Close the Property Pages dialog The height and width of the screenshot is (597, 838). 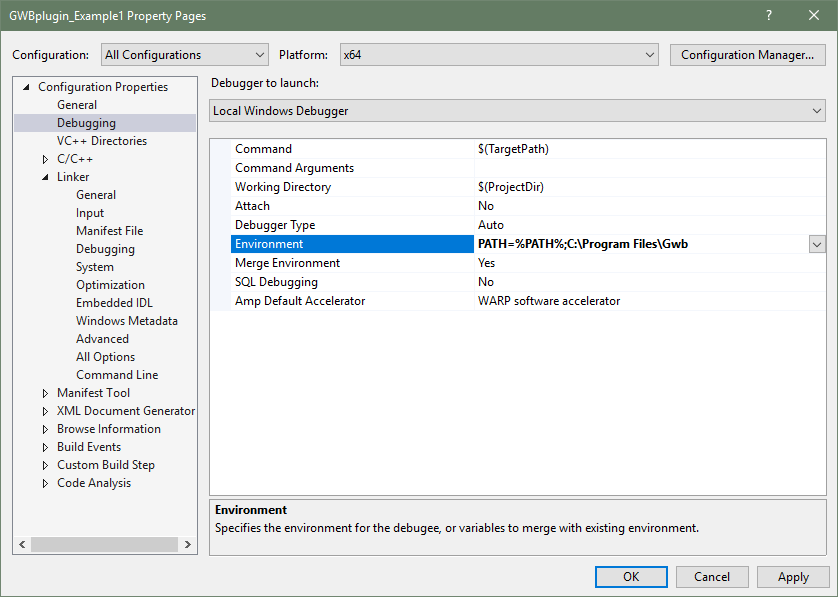(x=813, y=15)
